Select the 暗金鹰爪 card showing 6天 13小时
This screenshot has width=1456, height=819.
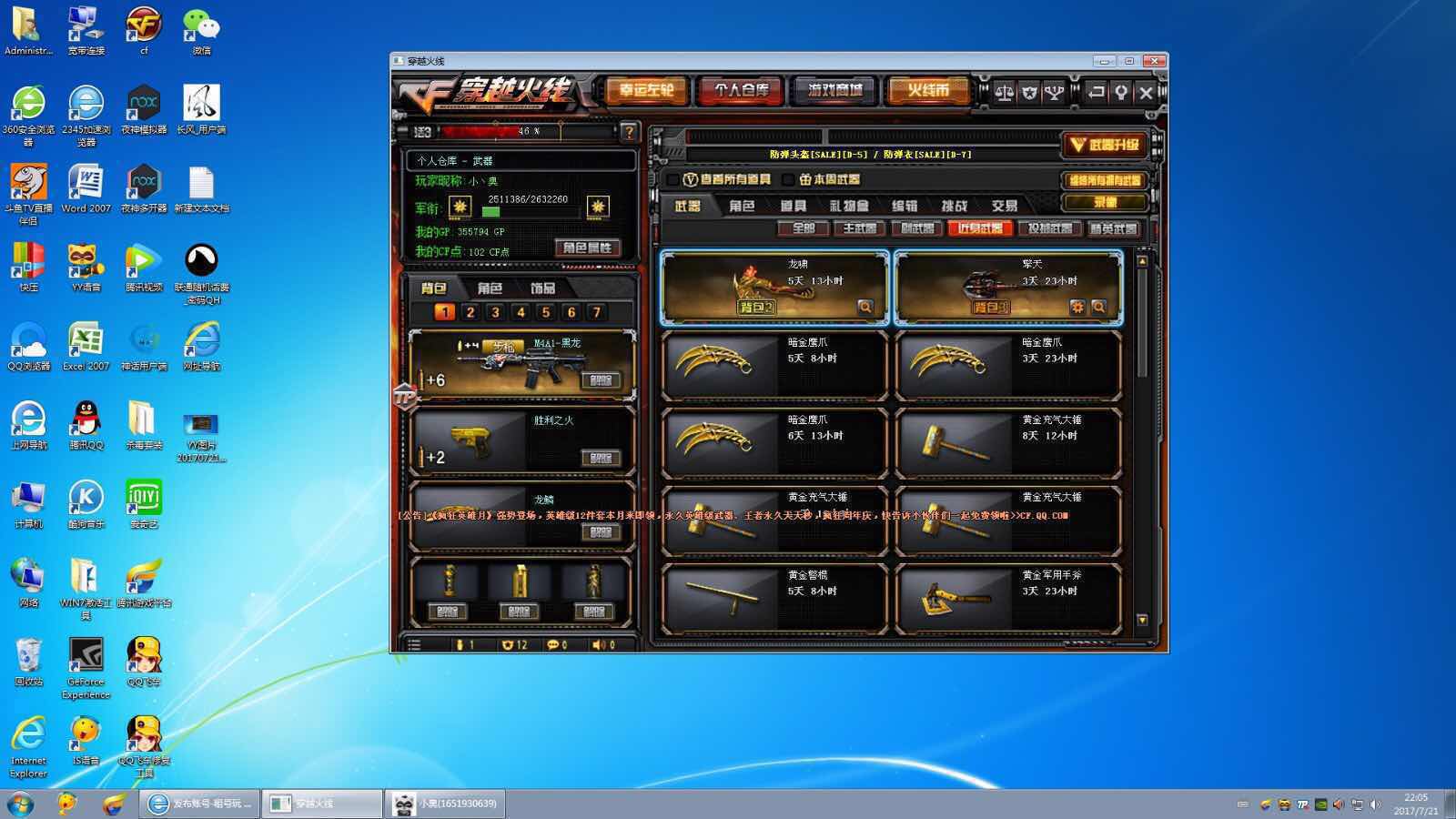pos(774,441)
